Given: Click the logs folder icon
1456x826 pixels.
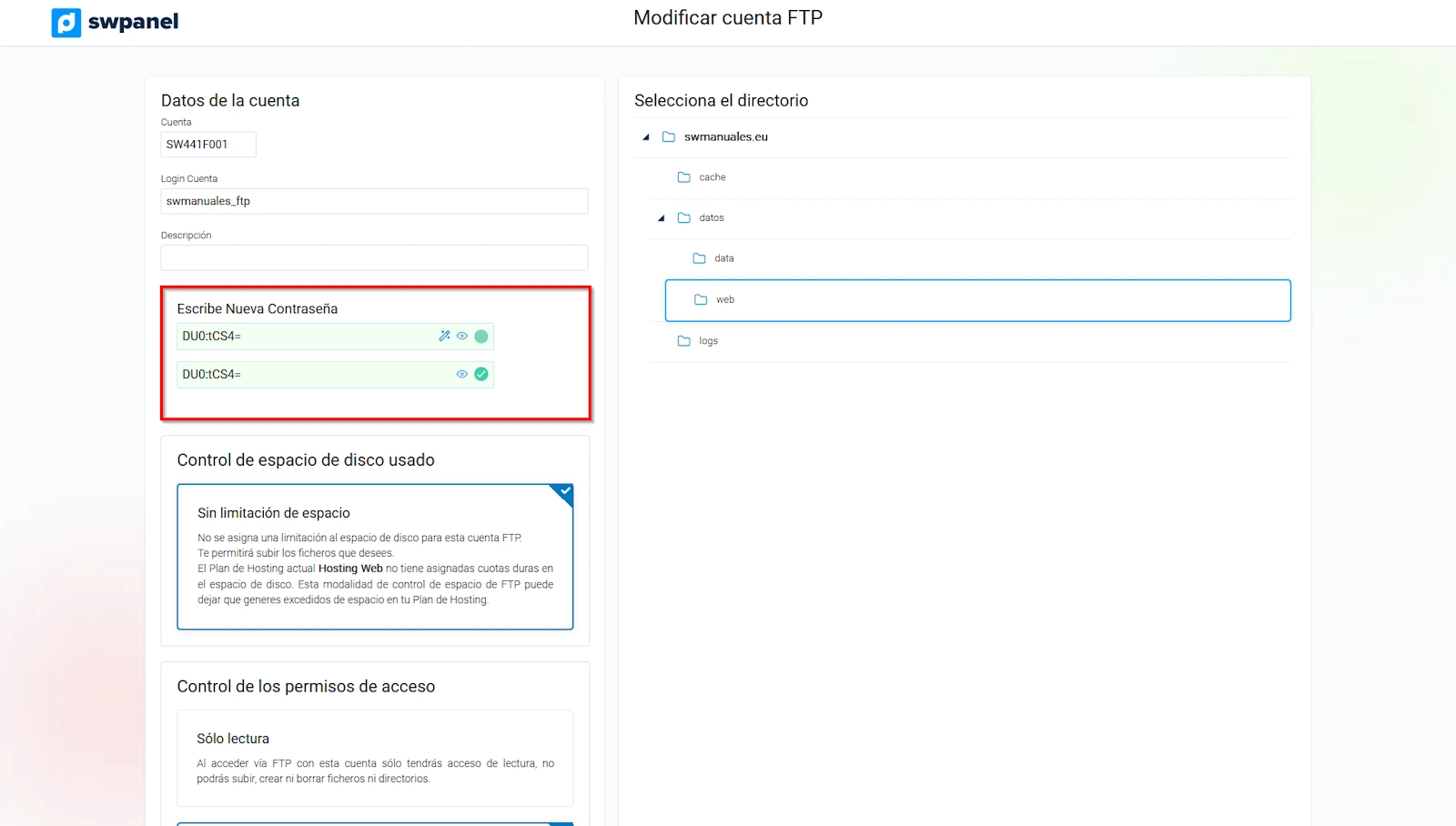Looking at the screenshot, I should (x=684, y=341).
